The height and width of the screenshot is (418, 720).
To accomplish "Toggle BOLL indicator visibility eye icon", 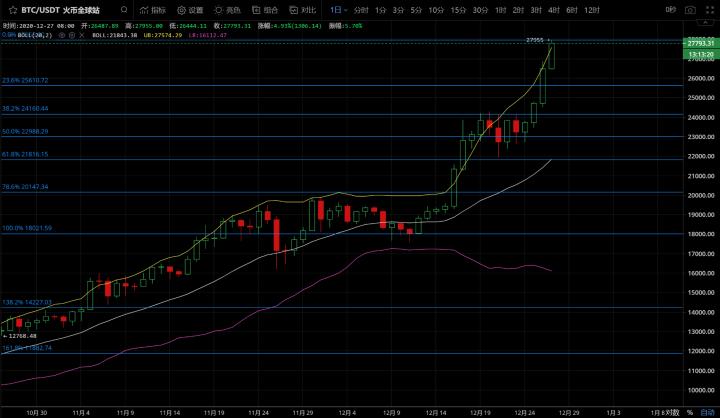I will pyautogui.click(x=62, y=35).
